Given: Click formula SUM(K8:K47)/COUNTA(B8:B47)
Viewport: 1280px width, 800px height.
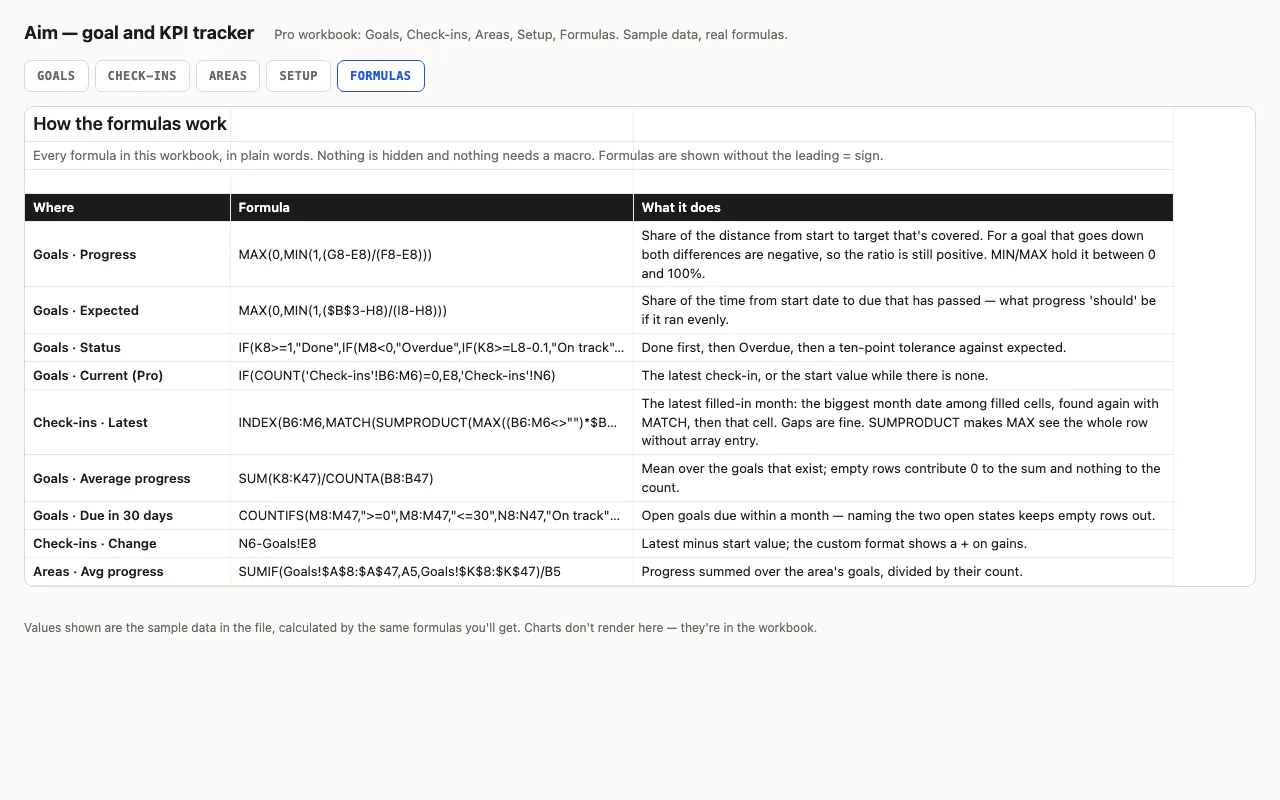Looking at the screenshot, I should [x=432, y=478].
